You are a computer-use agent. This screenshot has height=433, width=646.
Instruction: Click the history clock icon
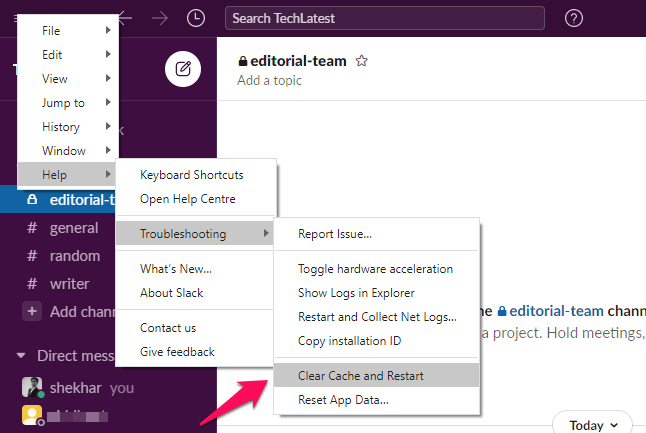tap(196, 18)
